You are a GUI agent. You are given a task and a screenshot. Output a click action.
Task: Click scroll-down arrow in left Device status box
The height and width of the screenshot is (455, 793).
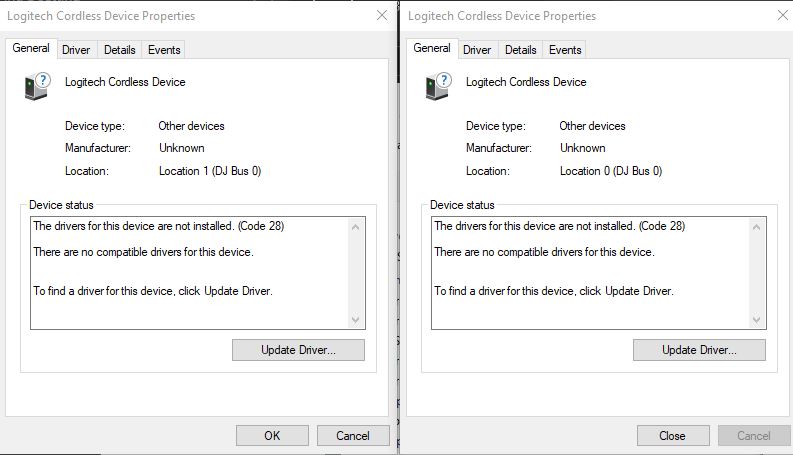pos(356,320)
